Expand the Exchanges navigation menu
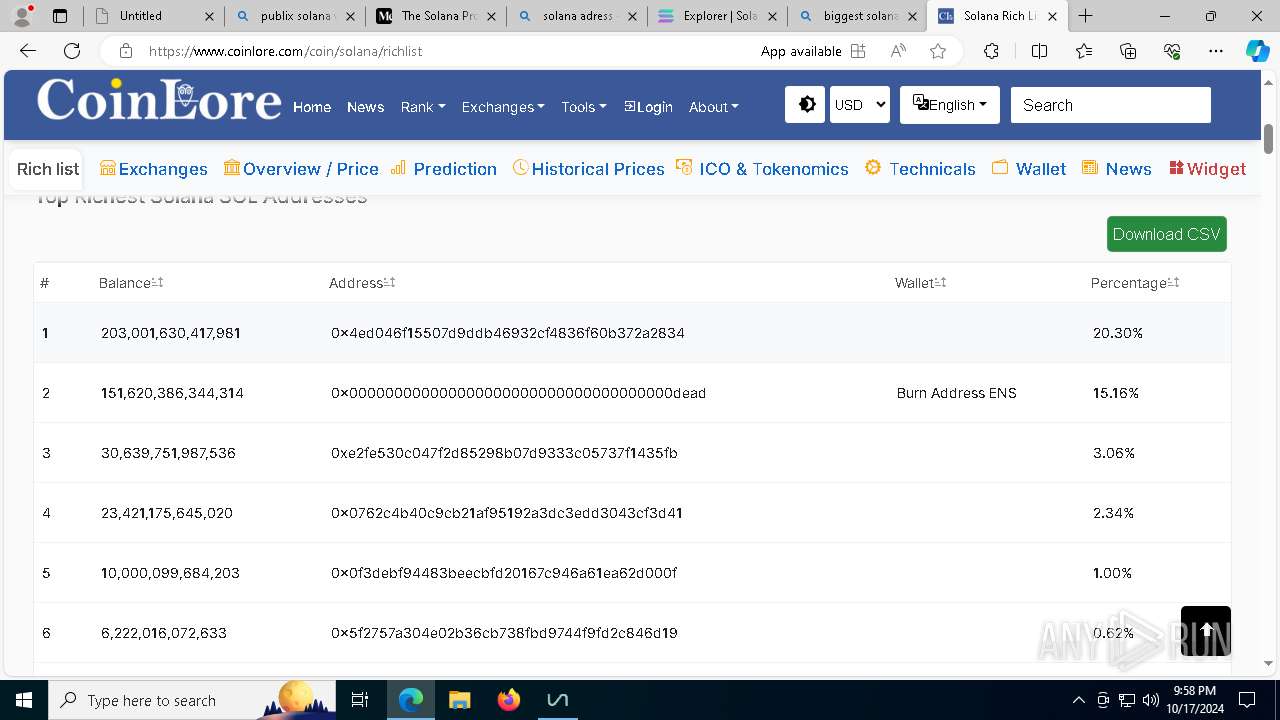Image resolution: width=1280 pixels, height=720 pixels. 503,107
